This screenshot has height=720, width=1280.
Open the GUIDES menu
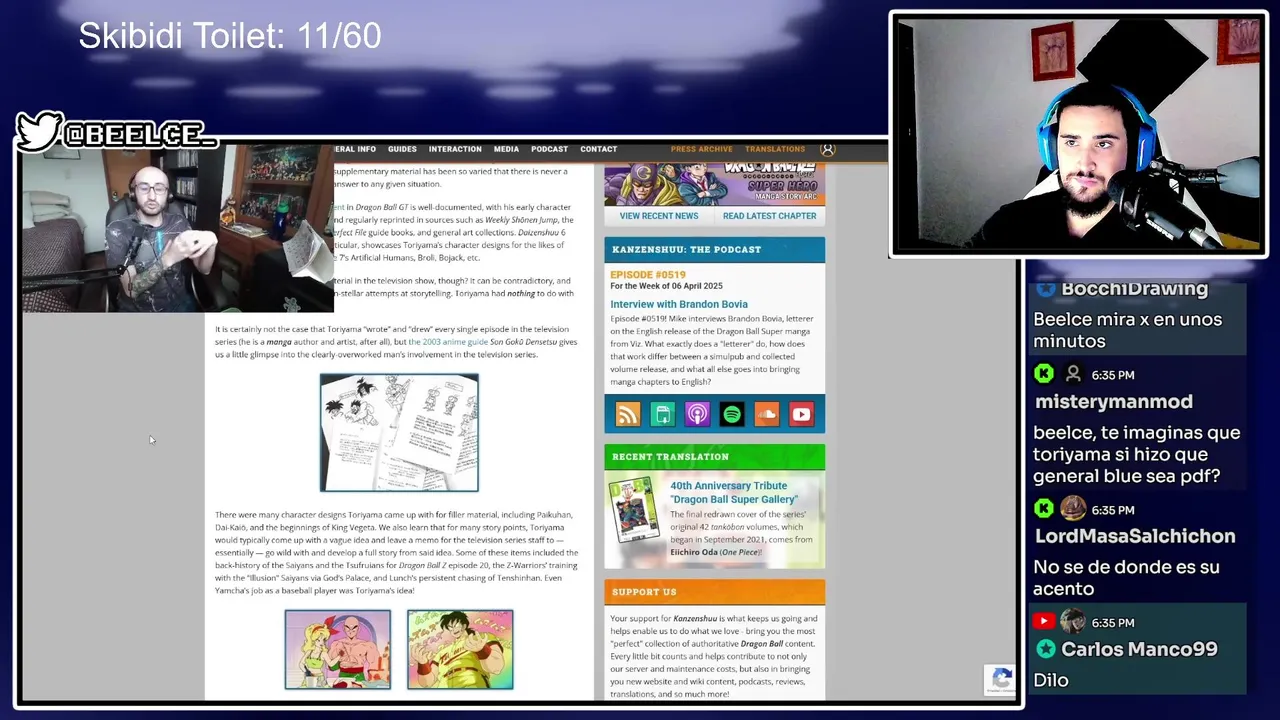coord(402,149)
